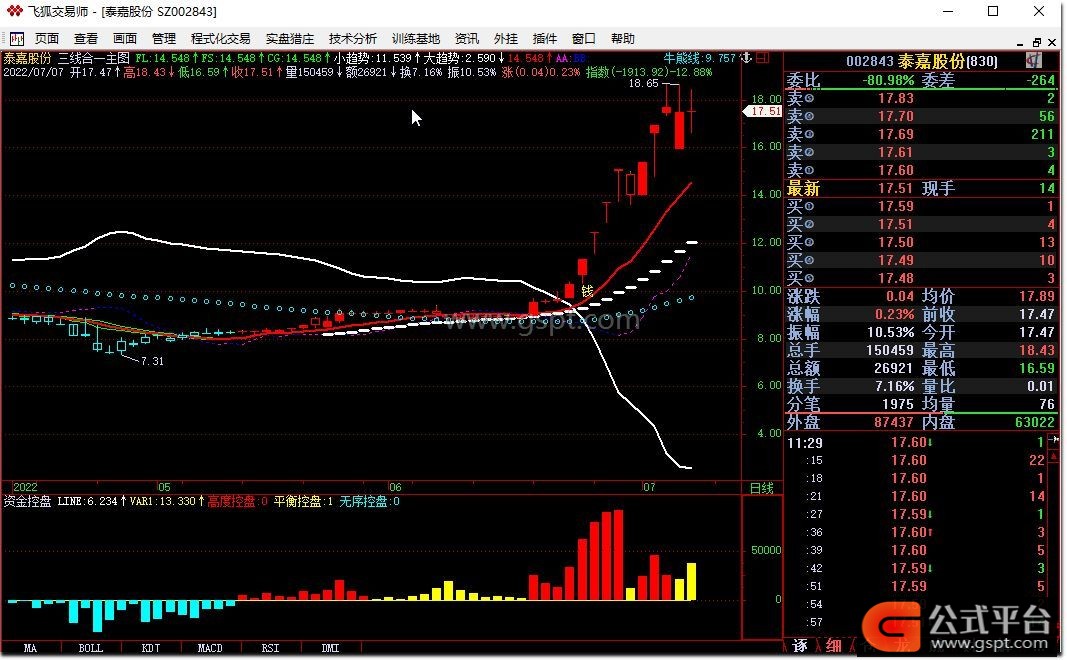Click the 内盘 63022 value
This screenshot has height=660, width=1067.
1035,423
